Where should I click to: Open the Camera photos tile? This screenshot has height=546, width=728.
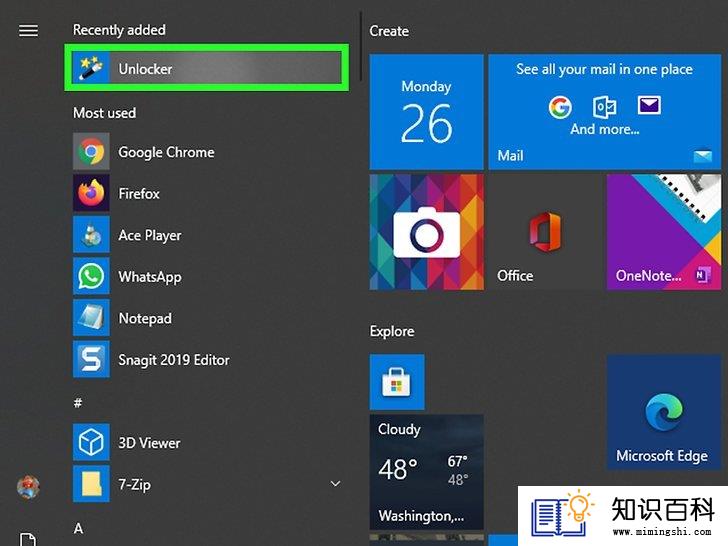click(x=426, y=232)
